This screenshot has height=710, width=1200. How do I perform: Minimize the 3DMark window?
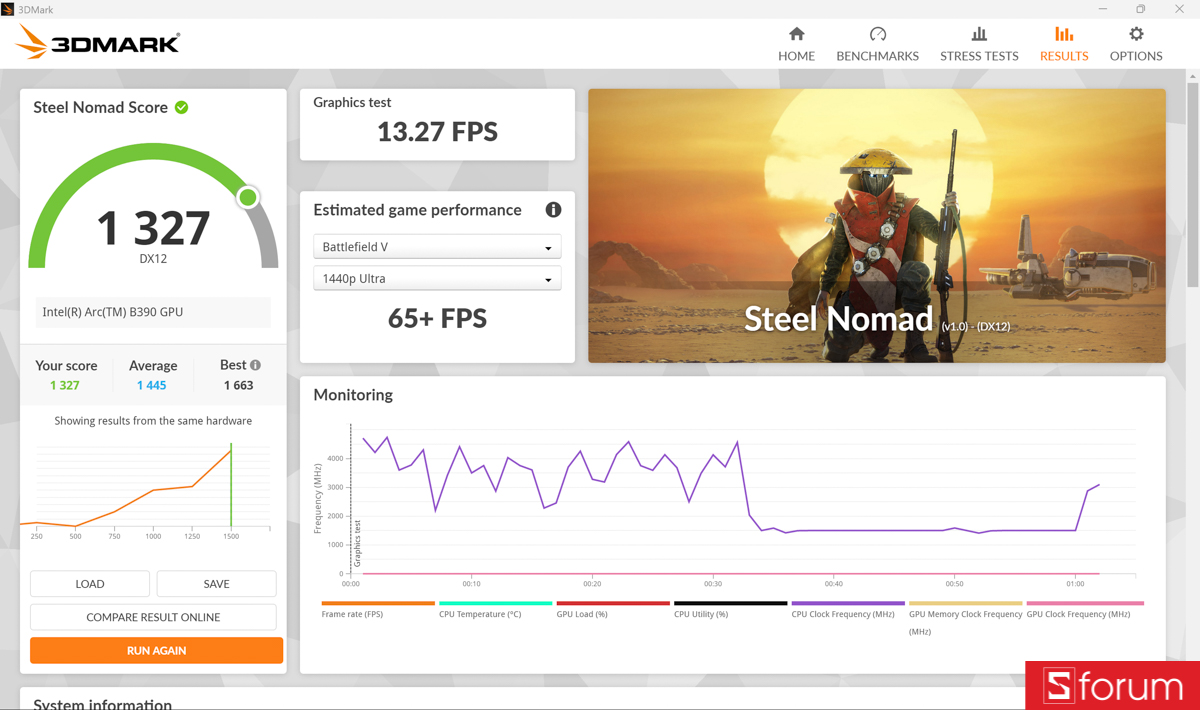pos(1103,9)
